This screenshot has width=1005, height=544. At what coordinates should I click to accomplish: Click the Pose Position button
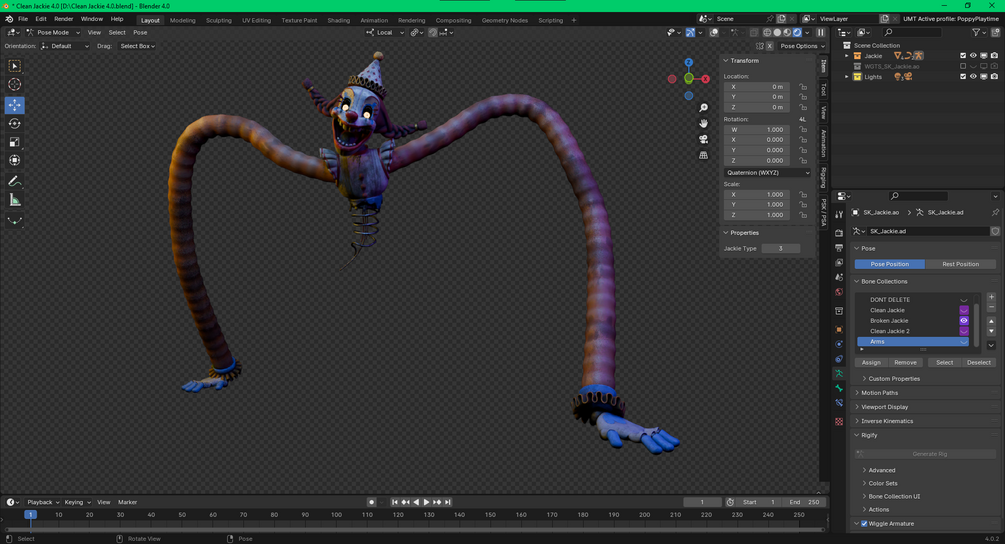(890, 264)
